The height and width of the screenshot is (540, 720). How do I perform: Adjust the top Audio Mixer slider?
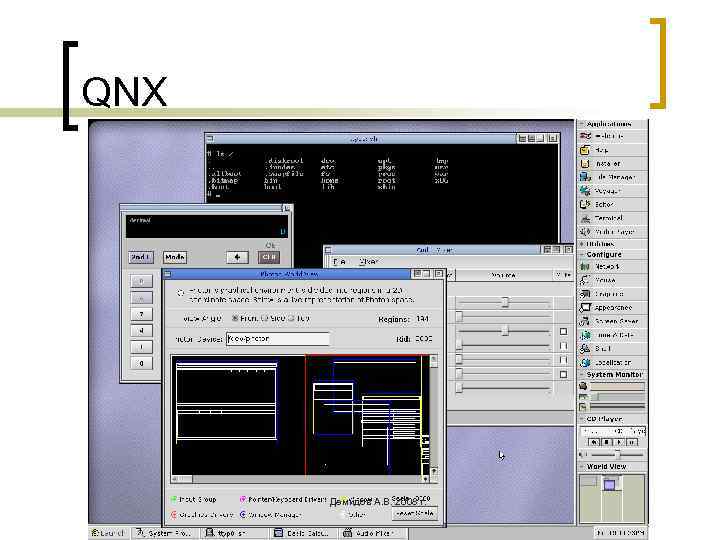point(504,302)
